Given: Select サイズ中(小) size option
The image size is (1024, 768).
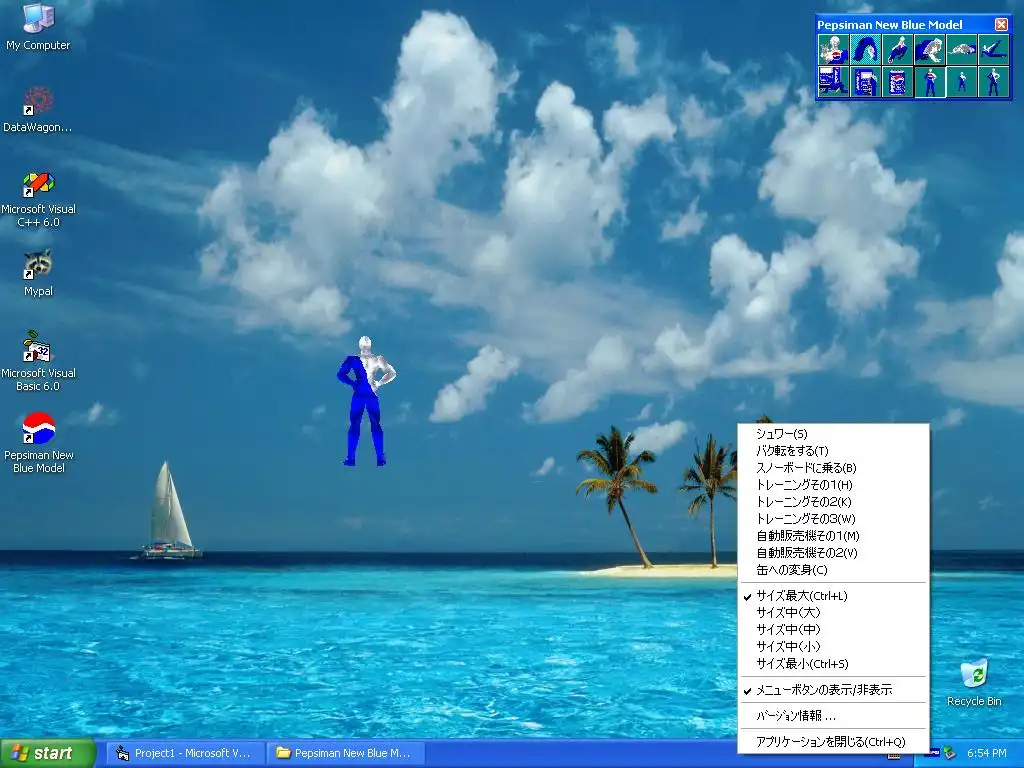Looking at the screenshot, I should pyautogui.click(x=833, y=647).
